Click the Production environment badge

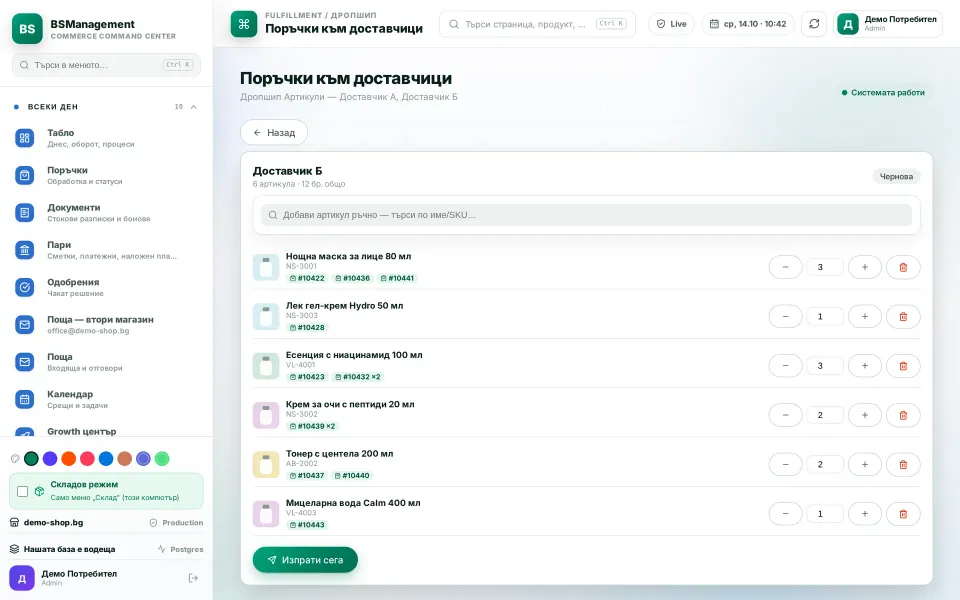pos(176,523)
